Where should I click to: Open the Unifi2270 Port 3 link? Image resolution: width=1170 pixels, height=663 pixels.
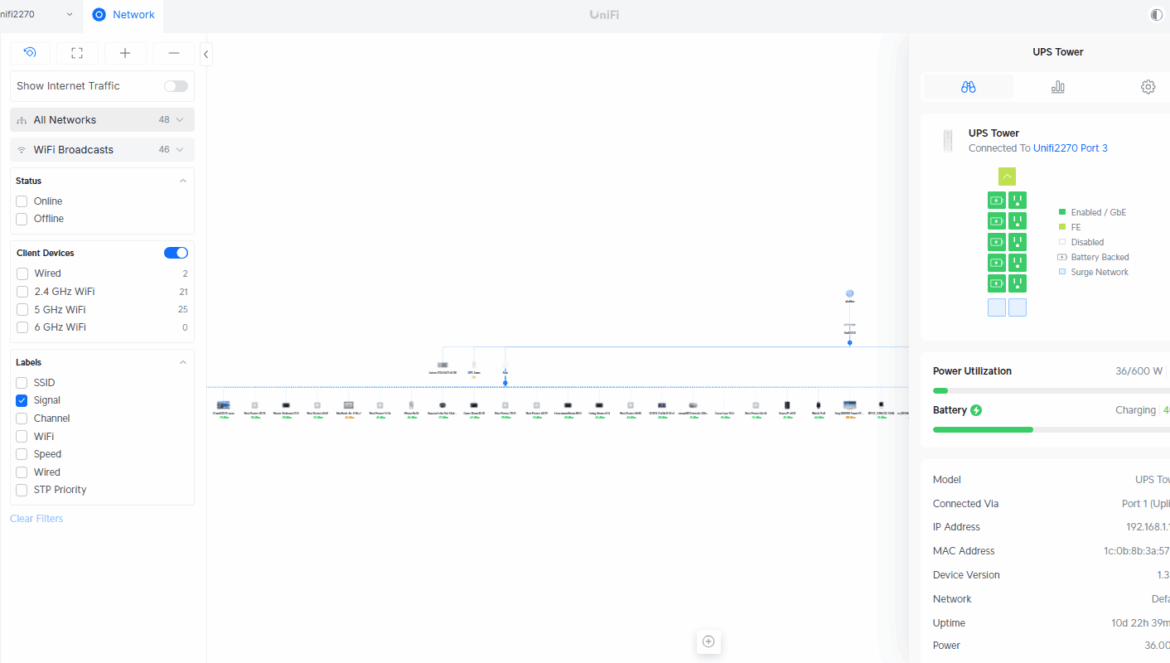pos(1070,148)
